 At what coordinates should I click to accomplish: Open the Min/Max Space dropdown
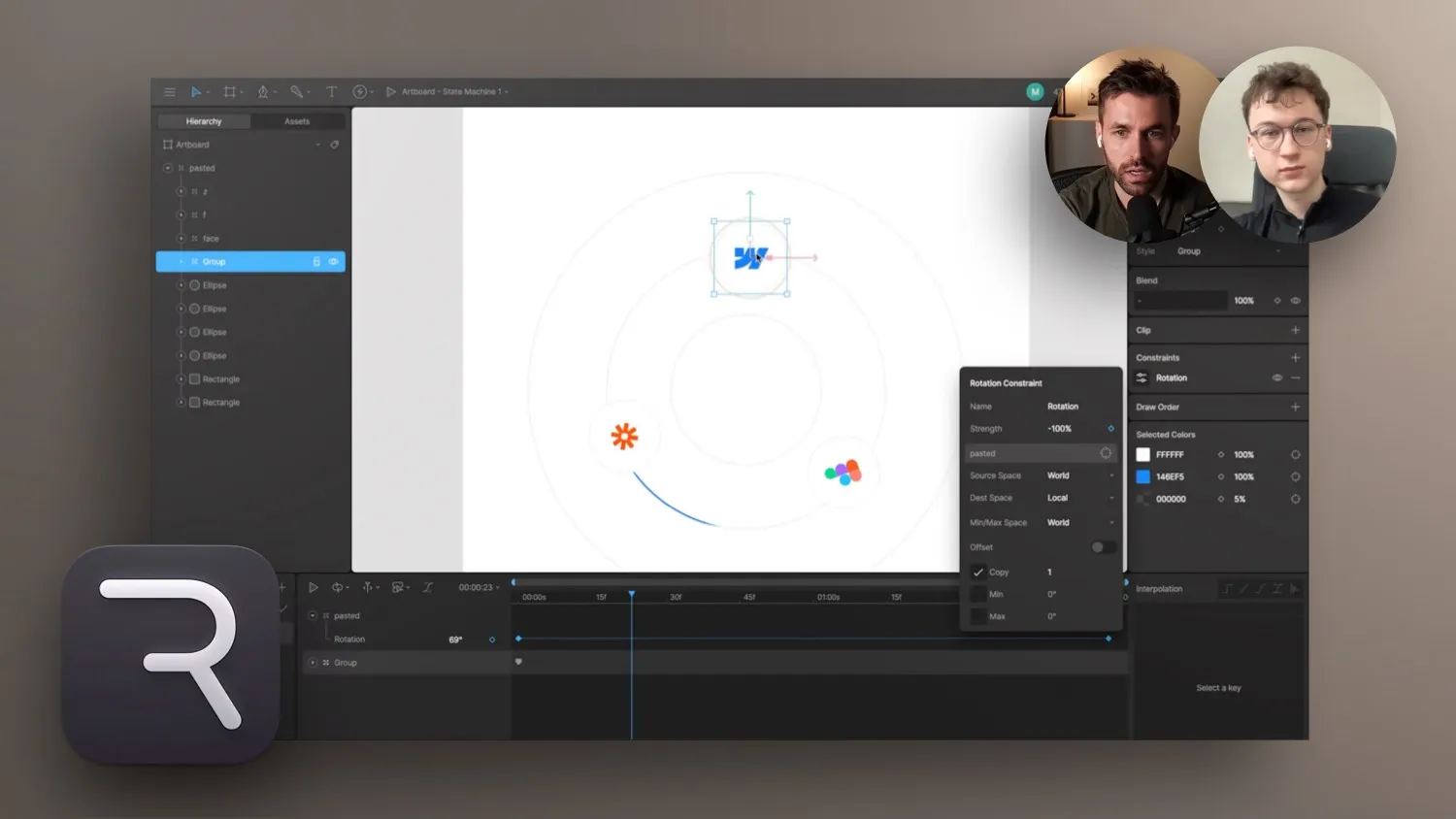(x=1080, y=523)
